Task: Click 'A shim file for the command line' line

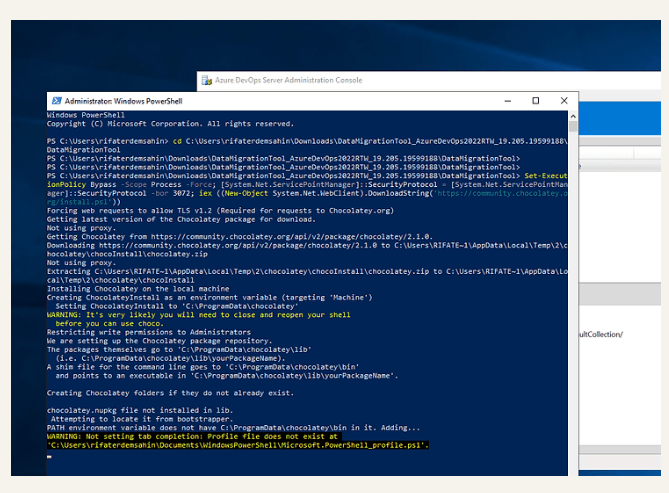Action: [203, 367]
